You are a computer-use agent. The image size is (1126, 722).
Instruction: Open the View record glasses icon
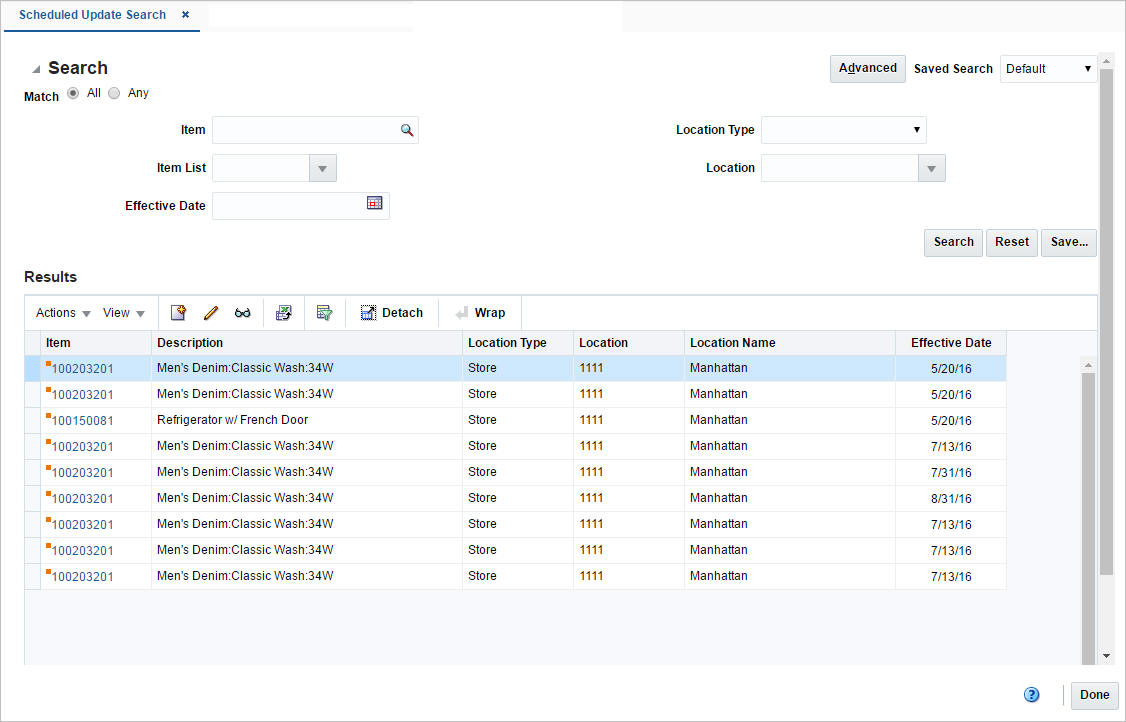[x=243, y=312]
